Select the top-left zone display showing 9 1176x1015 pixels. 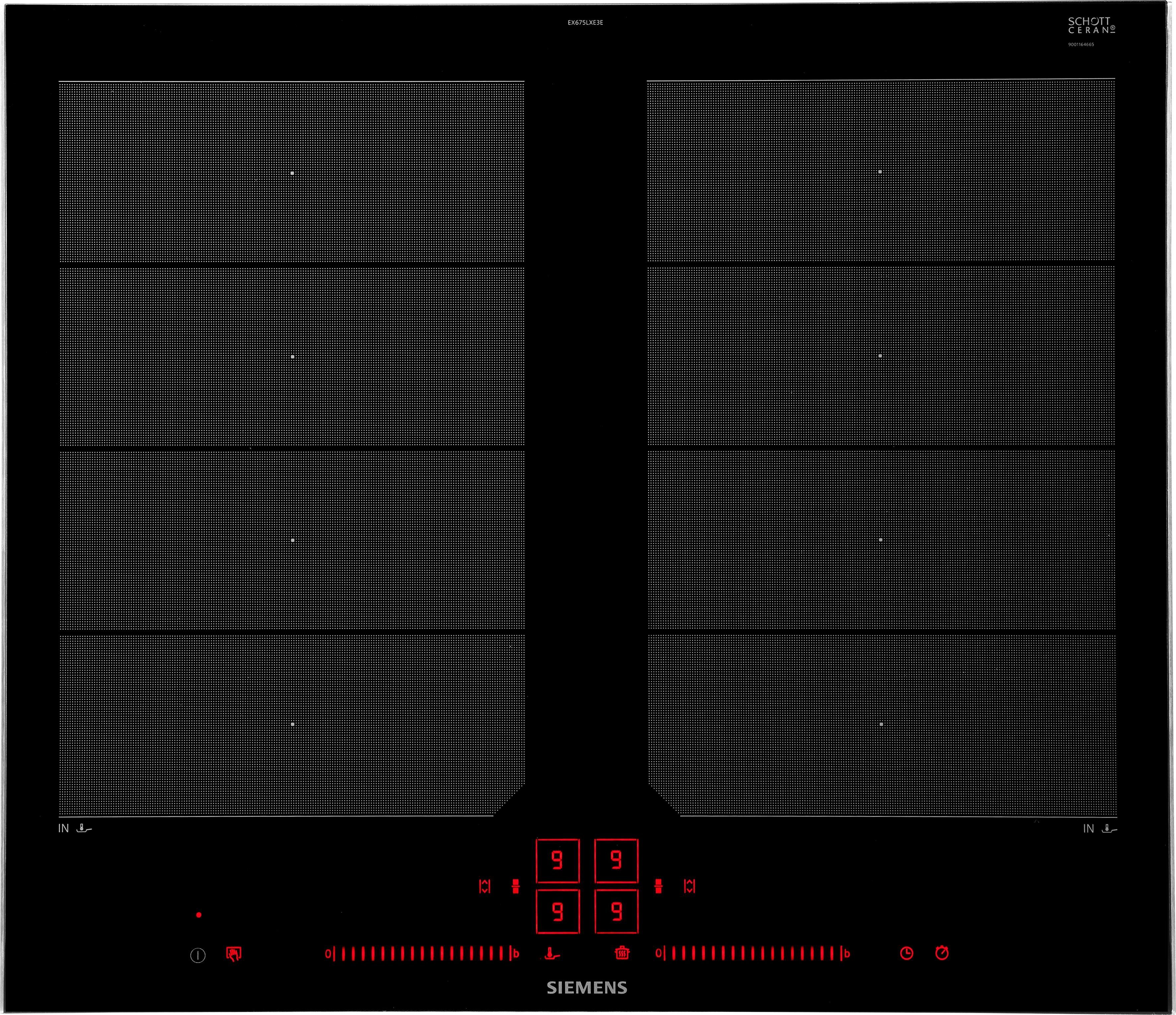pos(557,861)
